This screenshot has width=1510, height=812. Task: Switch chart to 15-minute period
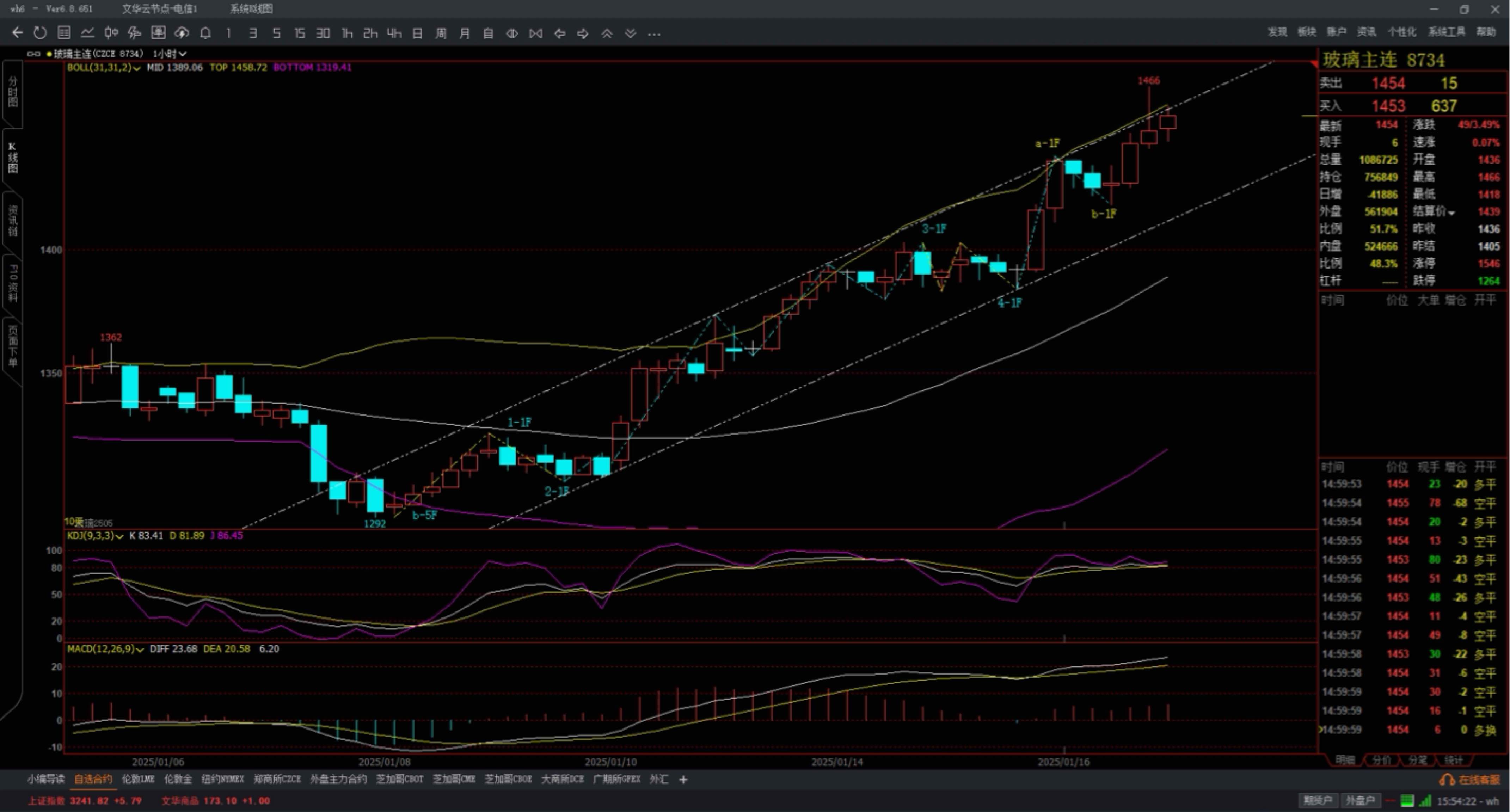point(299,33)
